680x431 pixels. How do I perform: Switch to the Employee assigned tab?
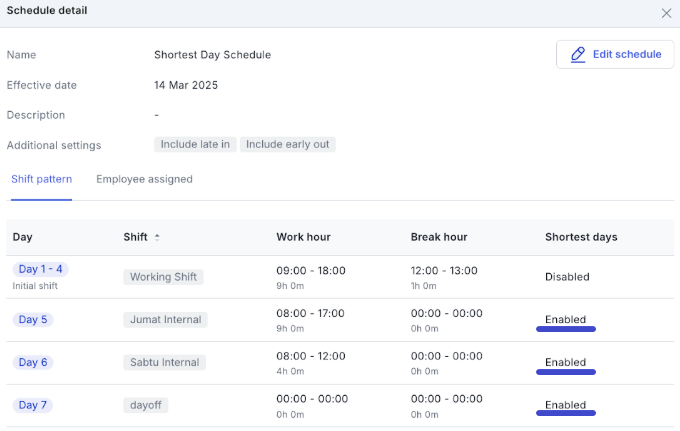pos(144,179)
